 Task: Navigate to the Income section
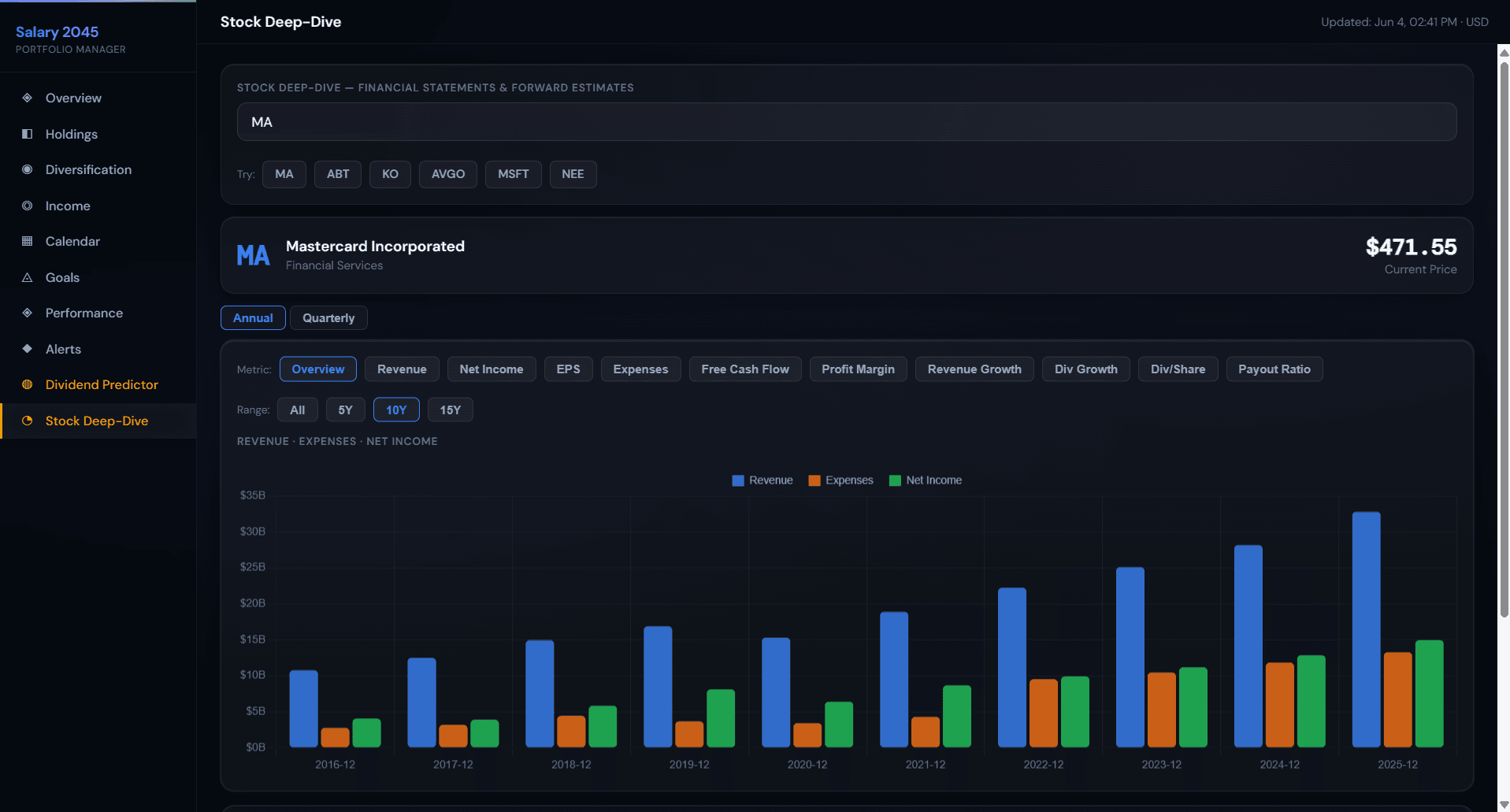coord(98,206)
